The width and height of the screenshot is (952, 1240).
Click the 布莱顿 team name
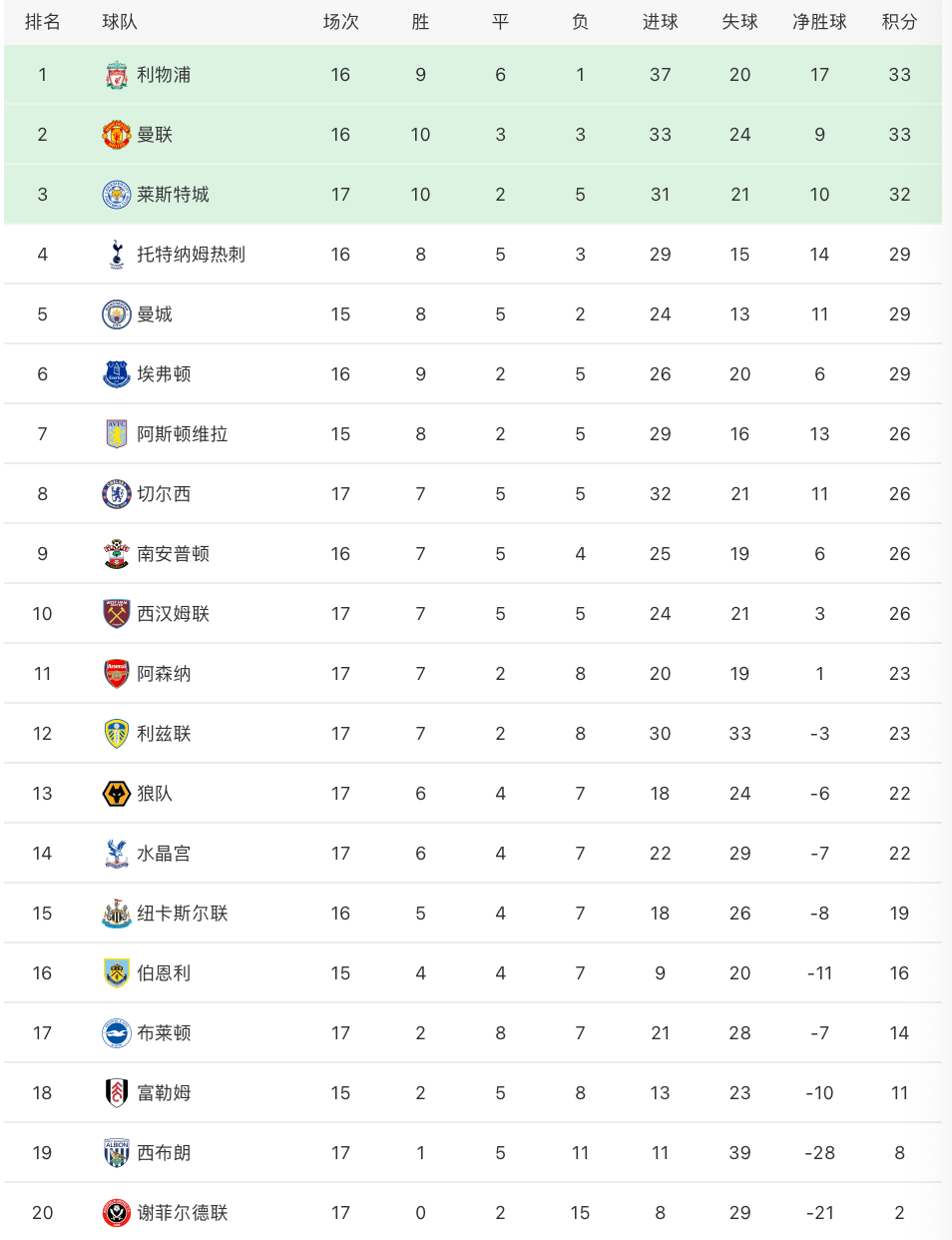point(164,1033)
